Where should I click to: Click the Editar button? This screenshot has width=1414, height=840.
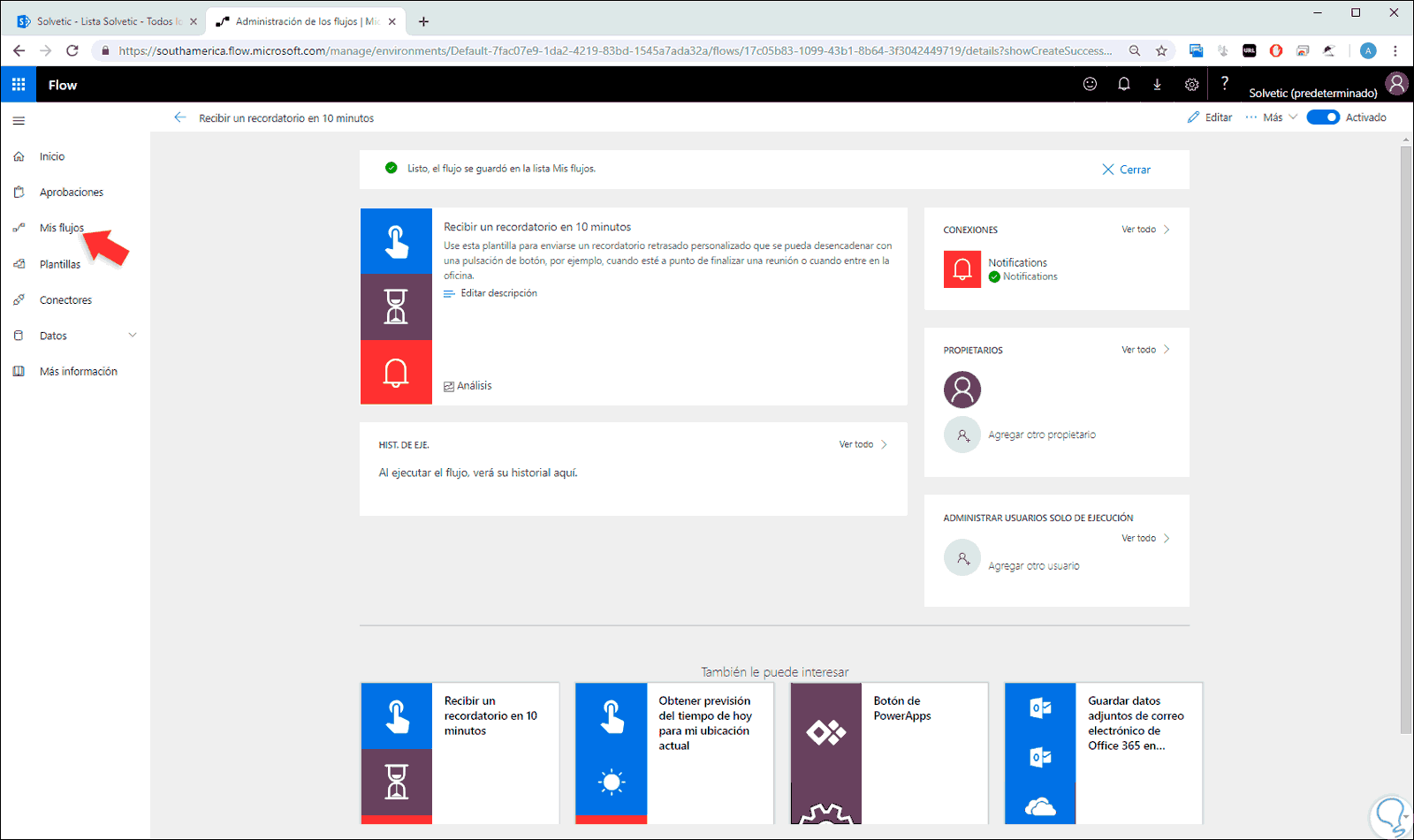click(1209, 117)
